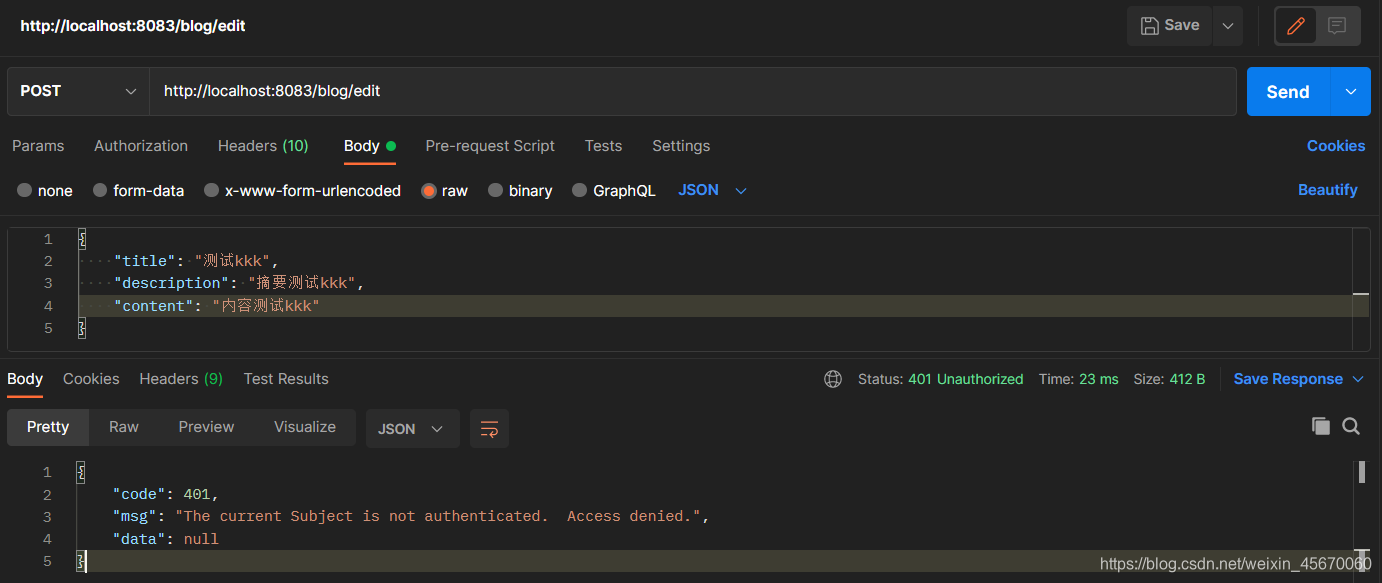
Task: Select the Raw response view
Action: [124, 427]
